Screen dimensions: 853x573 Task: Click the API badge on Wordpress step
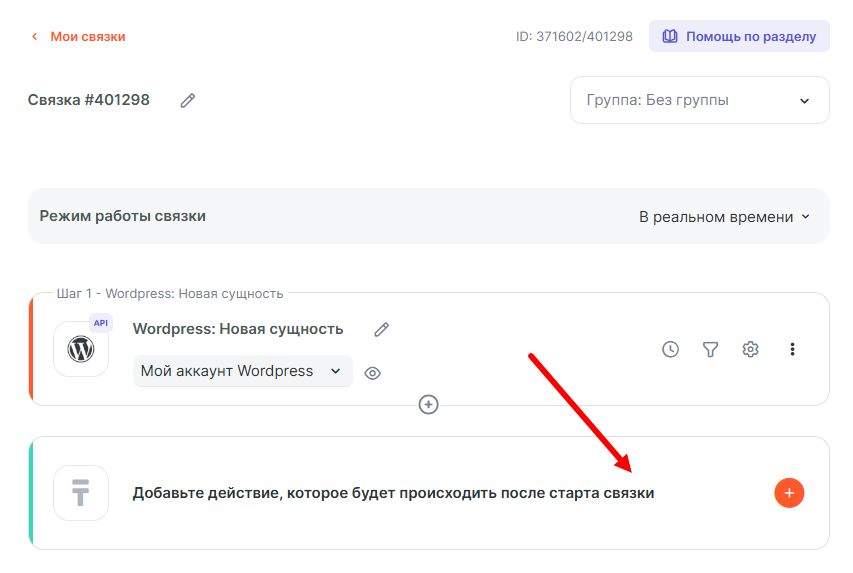(x=101, y=323)
